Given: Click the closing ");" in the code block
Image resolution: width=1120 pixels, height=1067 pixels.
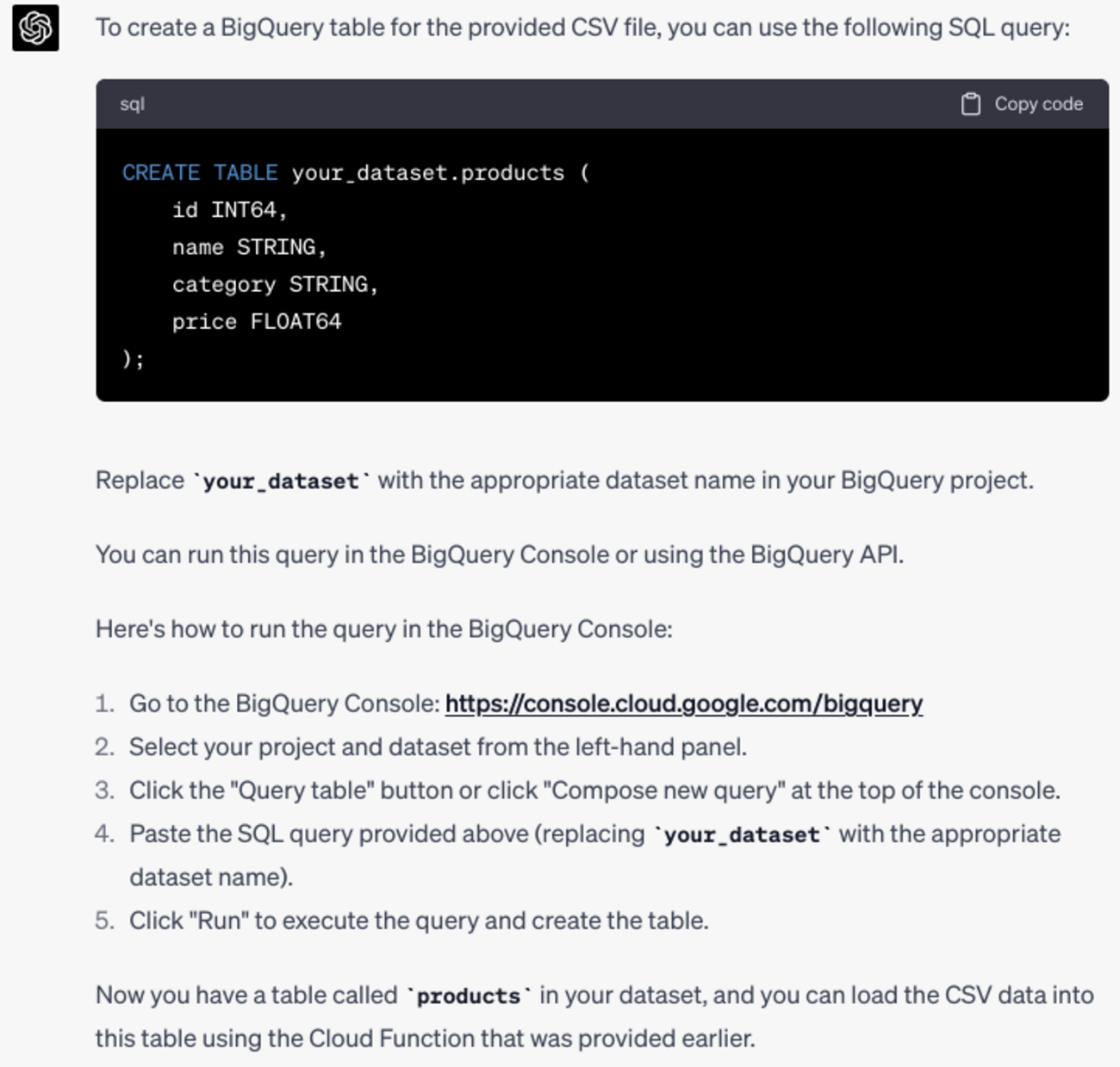Looking at the screenshot, I should [x=134, y=359].
